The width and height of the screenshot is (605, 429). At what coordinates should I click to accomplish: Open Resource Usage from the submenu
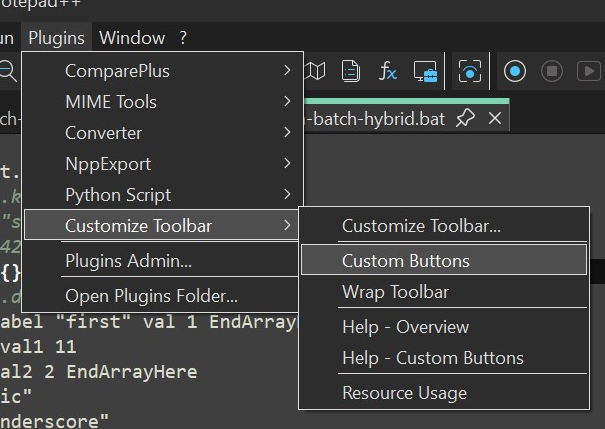coord(404,393)
